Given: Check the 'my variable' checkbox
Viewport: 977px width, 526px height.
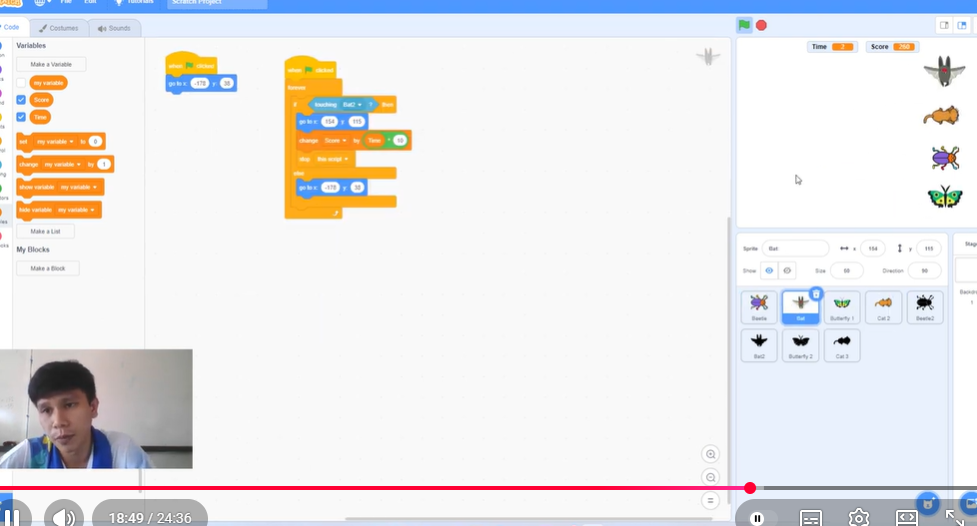Looking at the screenshot, I should pos(21,83).
